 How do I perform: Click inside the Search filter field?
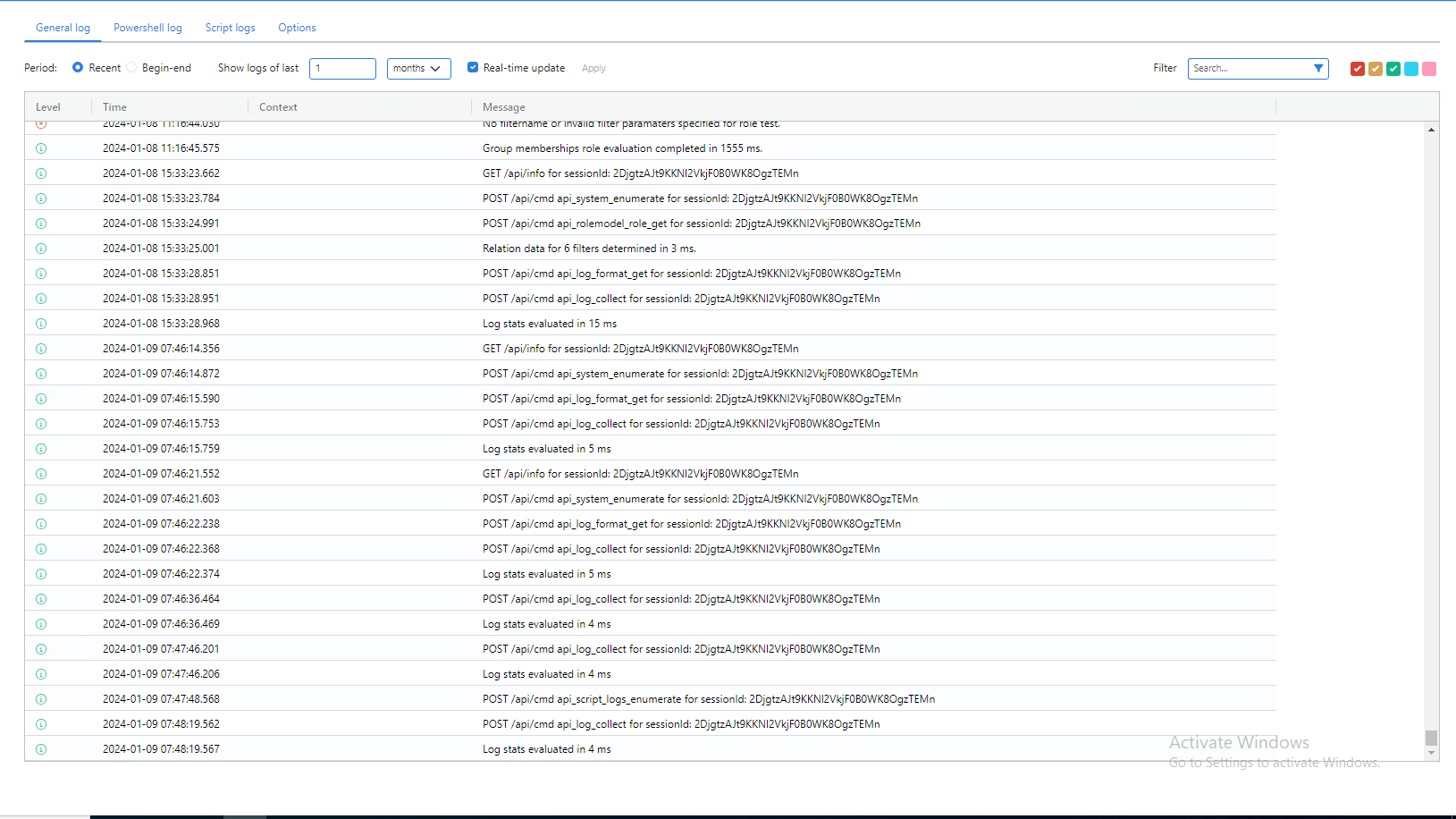click(1242, 68)
